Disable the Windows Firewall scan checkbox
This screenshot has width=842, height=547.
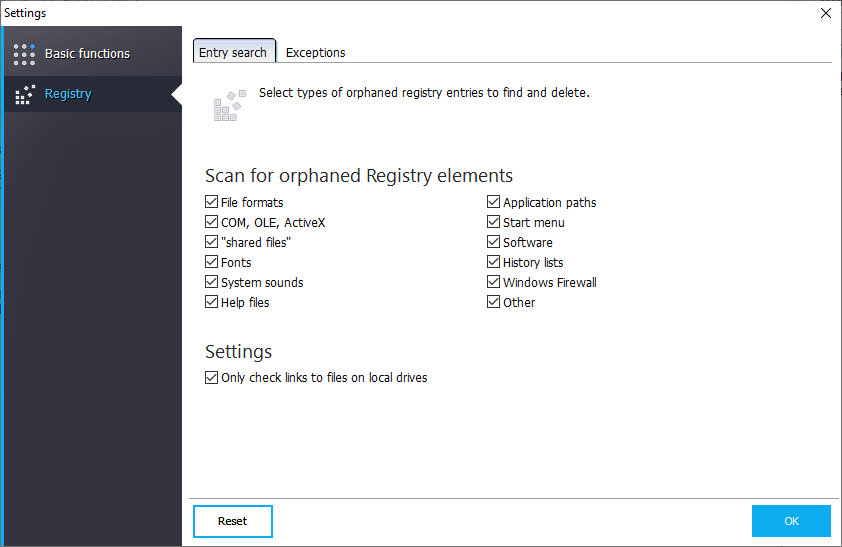pyautogui.click(x=494, y=282)
